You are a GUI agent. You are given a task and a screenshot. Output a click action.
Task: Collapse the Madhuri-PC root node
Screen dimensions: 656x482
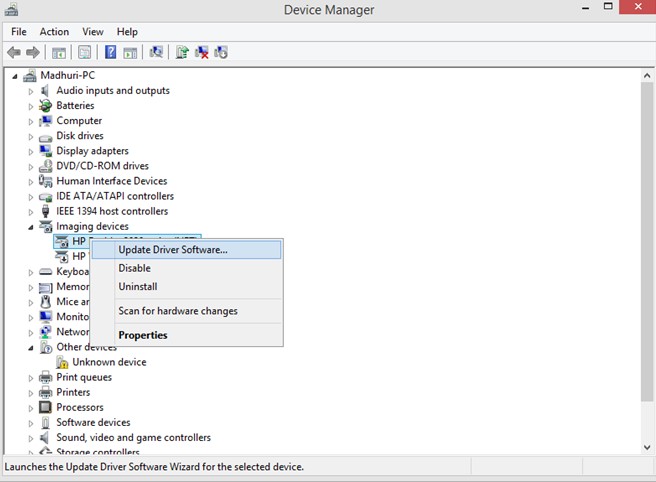click(15, 76)
